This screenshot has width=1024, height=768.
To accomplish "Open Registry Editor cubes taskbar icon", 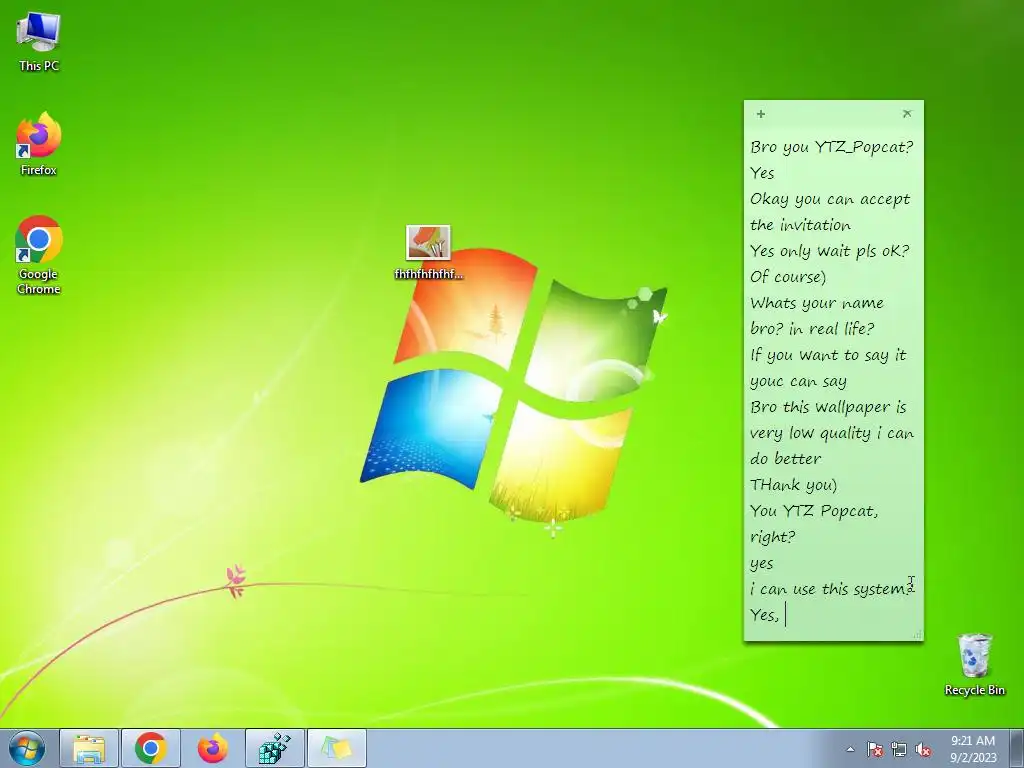I will tap(275, 748).
